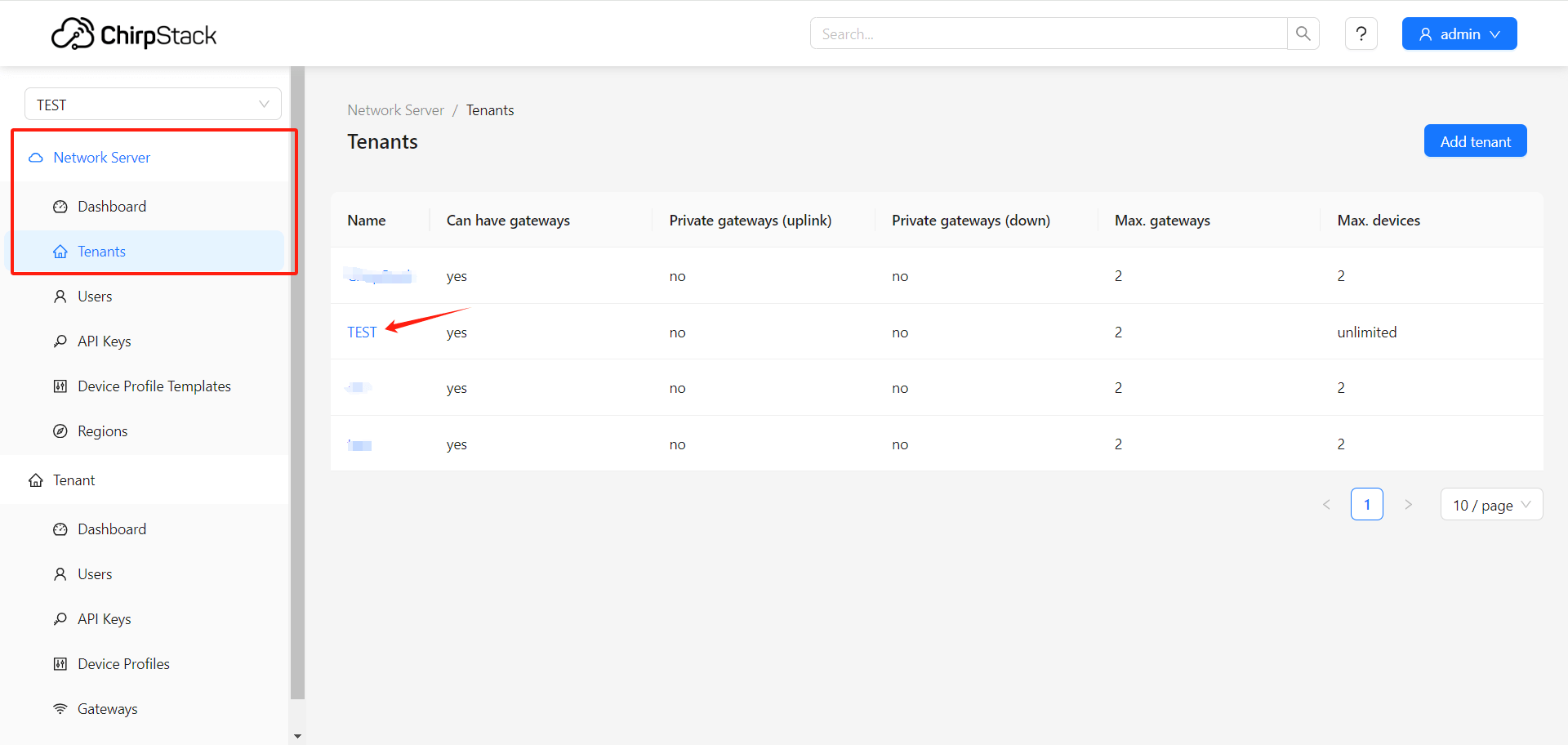The width and height of the screenshot is (1568, 745).
Task: Click the Add tenant button
Action: (x=1475, y=141)
